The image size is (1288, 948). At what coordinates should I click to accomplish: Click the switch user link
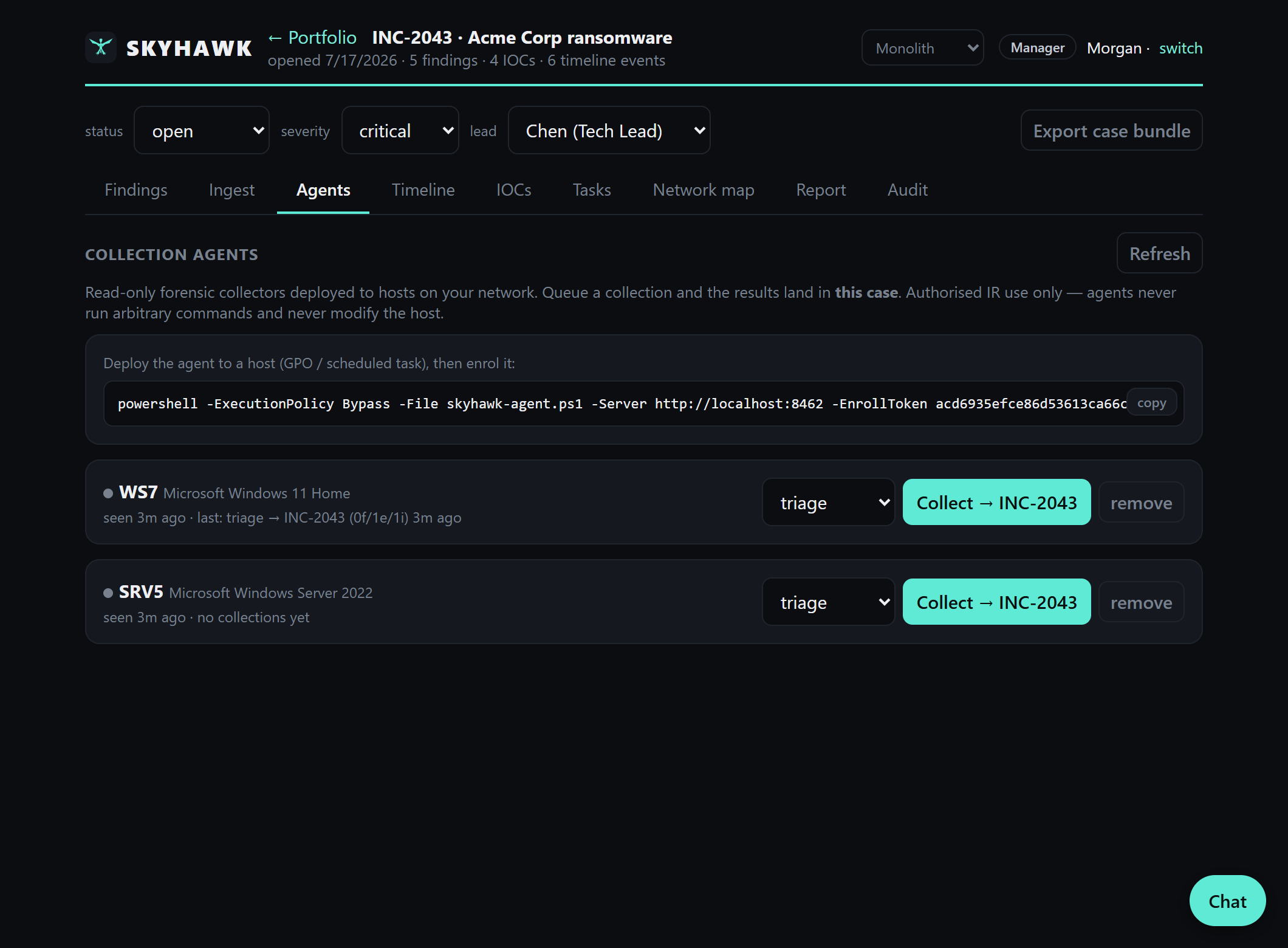pos(1180,48)
